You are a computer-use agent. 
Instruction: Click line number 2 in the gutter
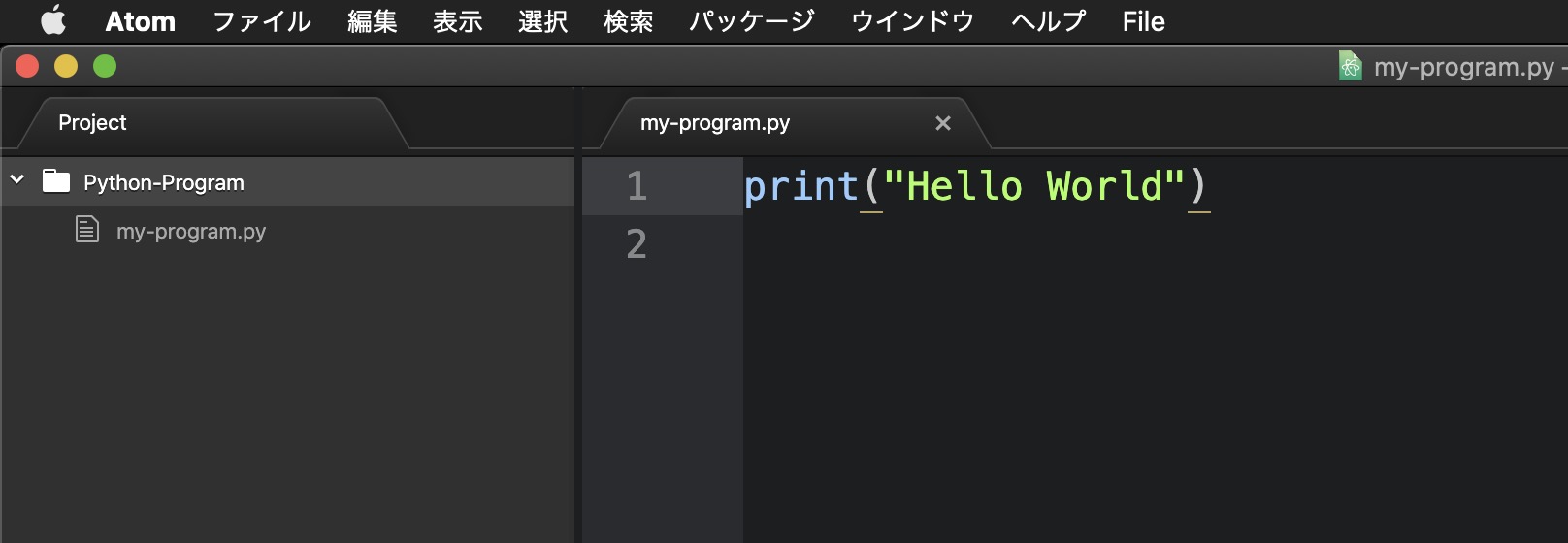(x=637, y=244)
